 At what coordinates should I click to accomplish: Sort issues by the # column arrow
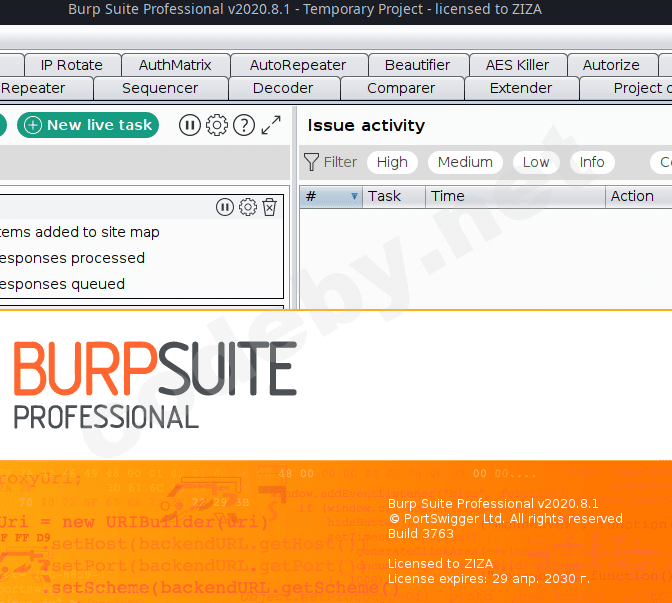354,197
